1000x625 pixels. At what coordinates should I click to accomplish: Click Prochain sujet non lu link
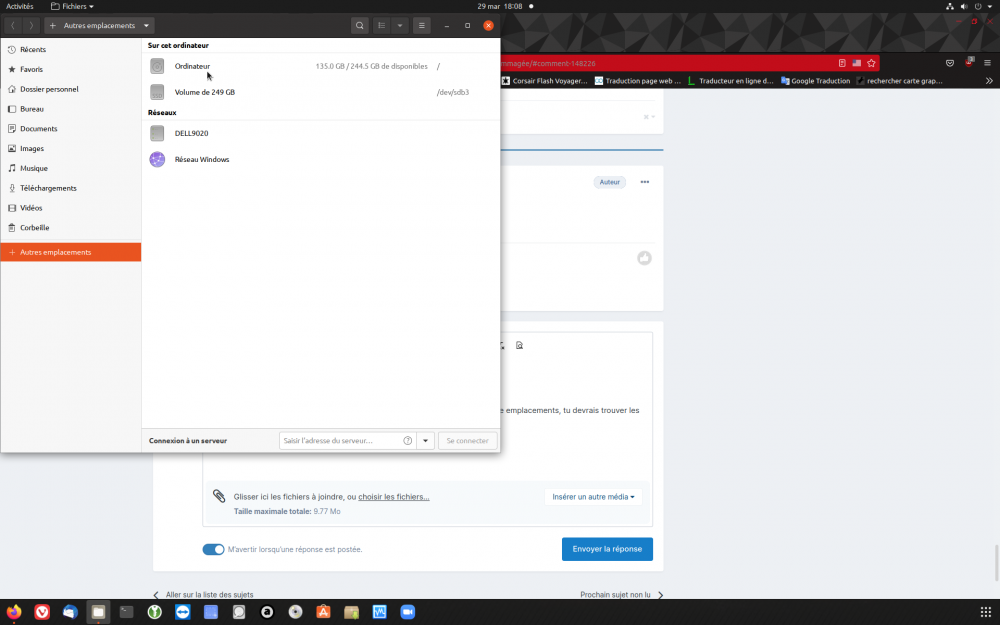click(622, 594)
